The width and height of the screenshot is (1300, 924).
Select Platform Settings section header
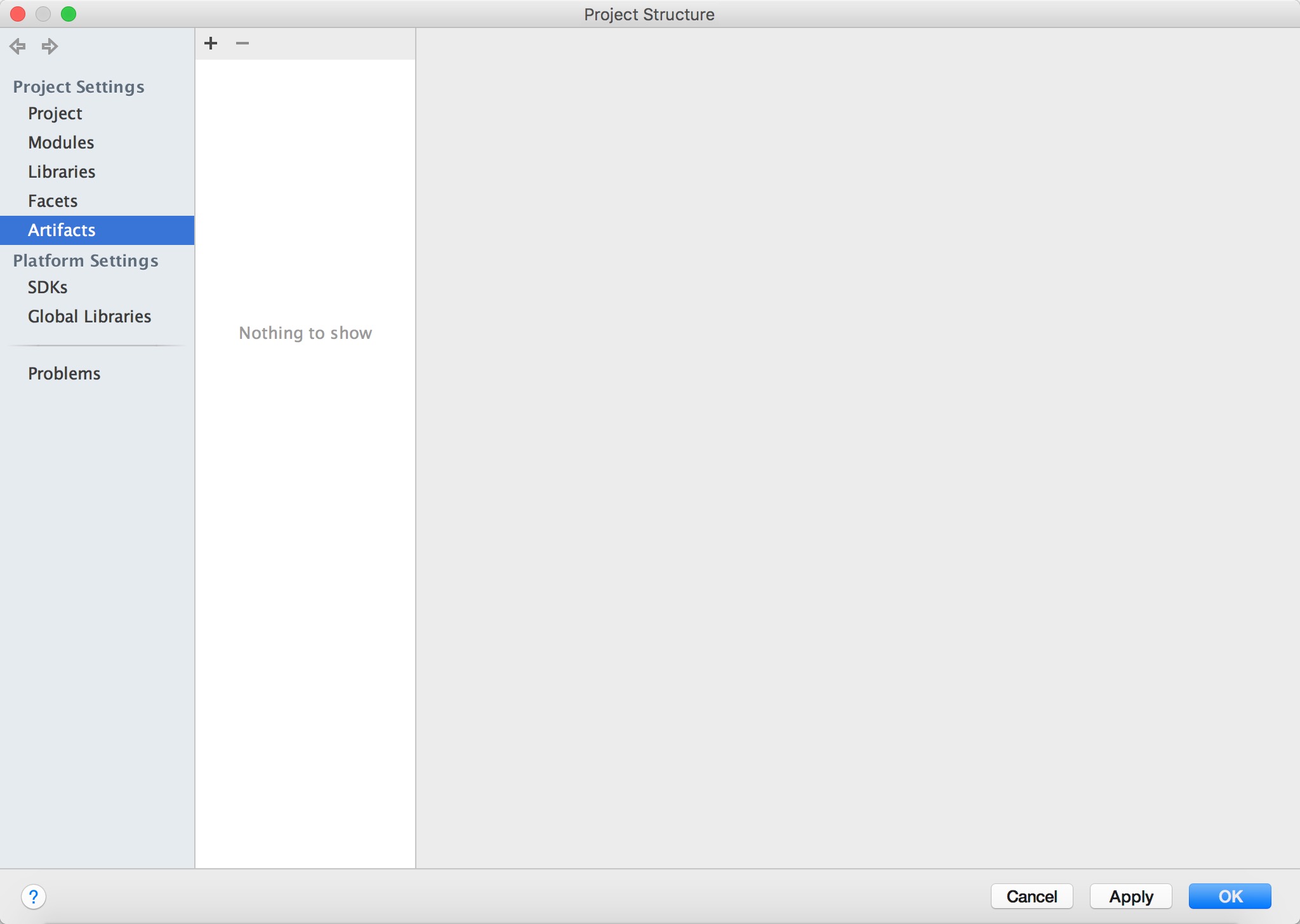[x=84, y=260]
